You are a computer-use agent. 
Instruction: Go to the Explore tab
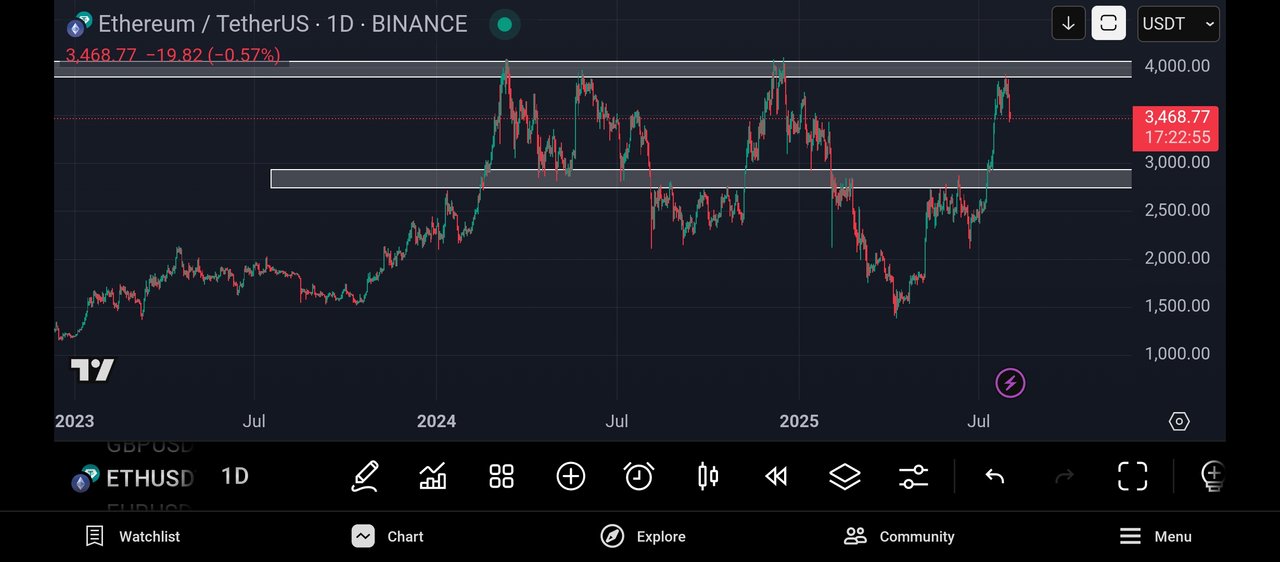643,537
